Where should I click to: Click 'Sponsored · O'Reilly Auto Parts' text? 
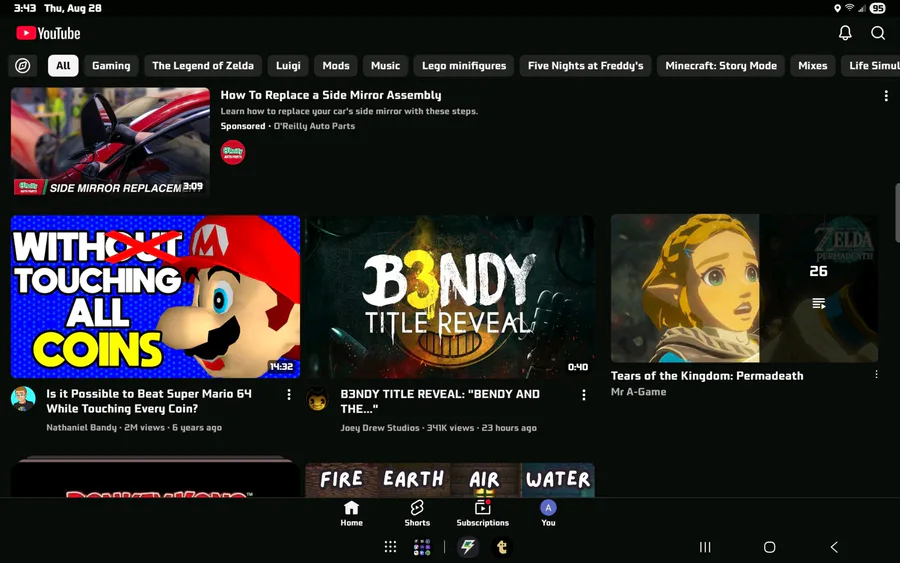pyautogui.click(x=288, y=126)
